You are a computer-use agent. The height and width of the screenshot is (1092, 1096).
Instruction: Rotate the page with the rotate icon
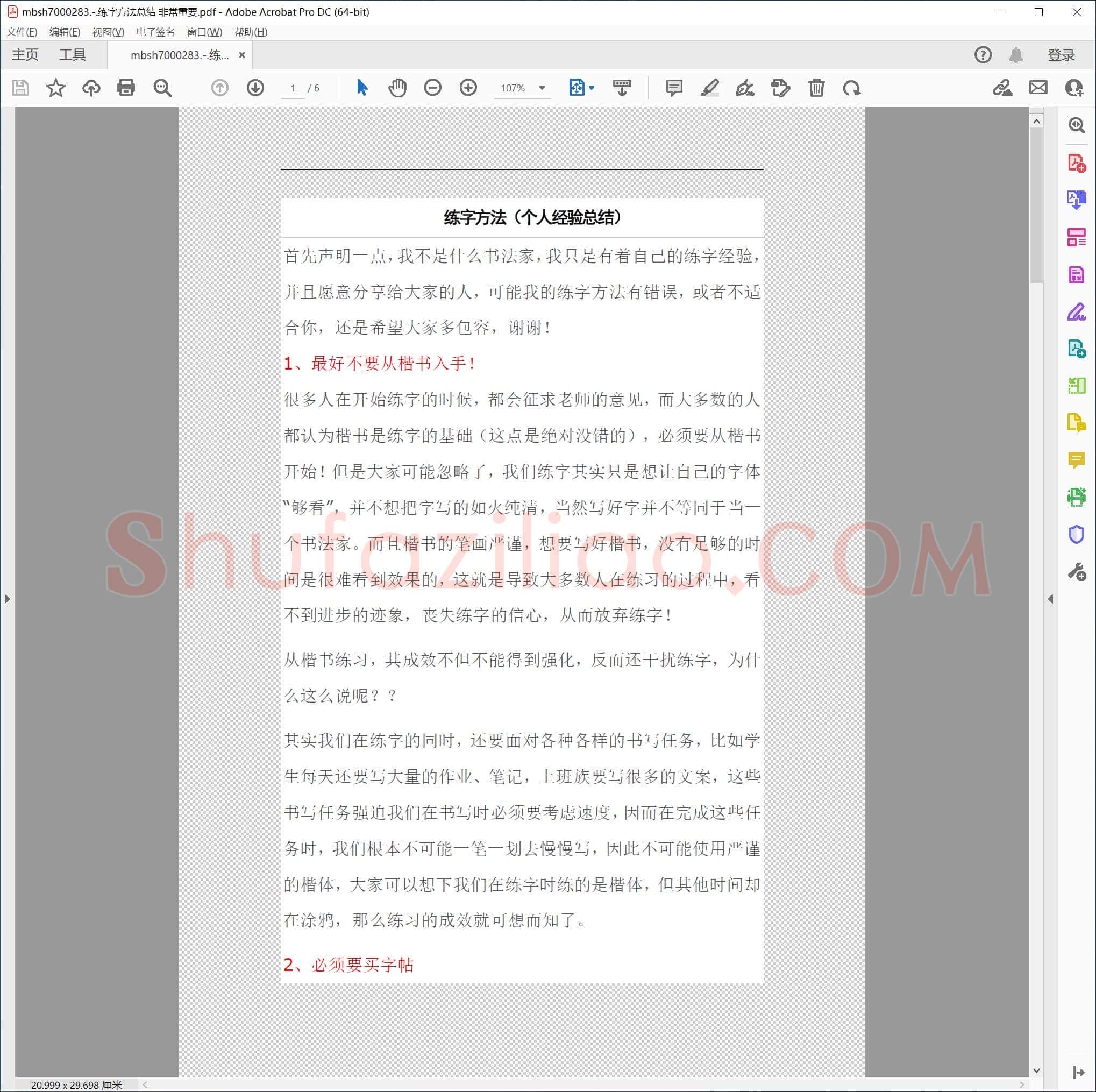click(x=851, y=88)
